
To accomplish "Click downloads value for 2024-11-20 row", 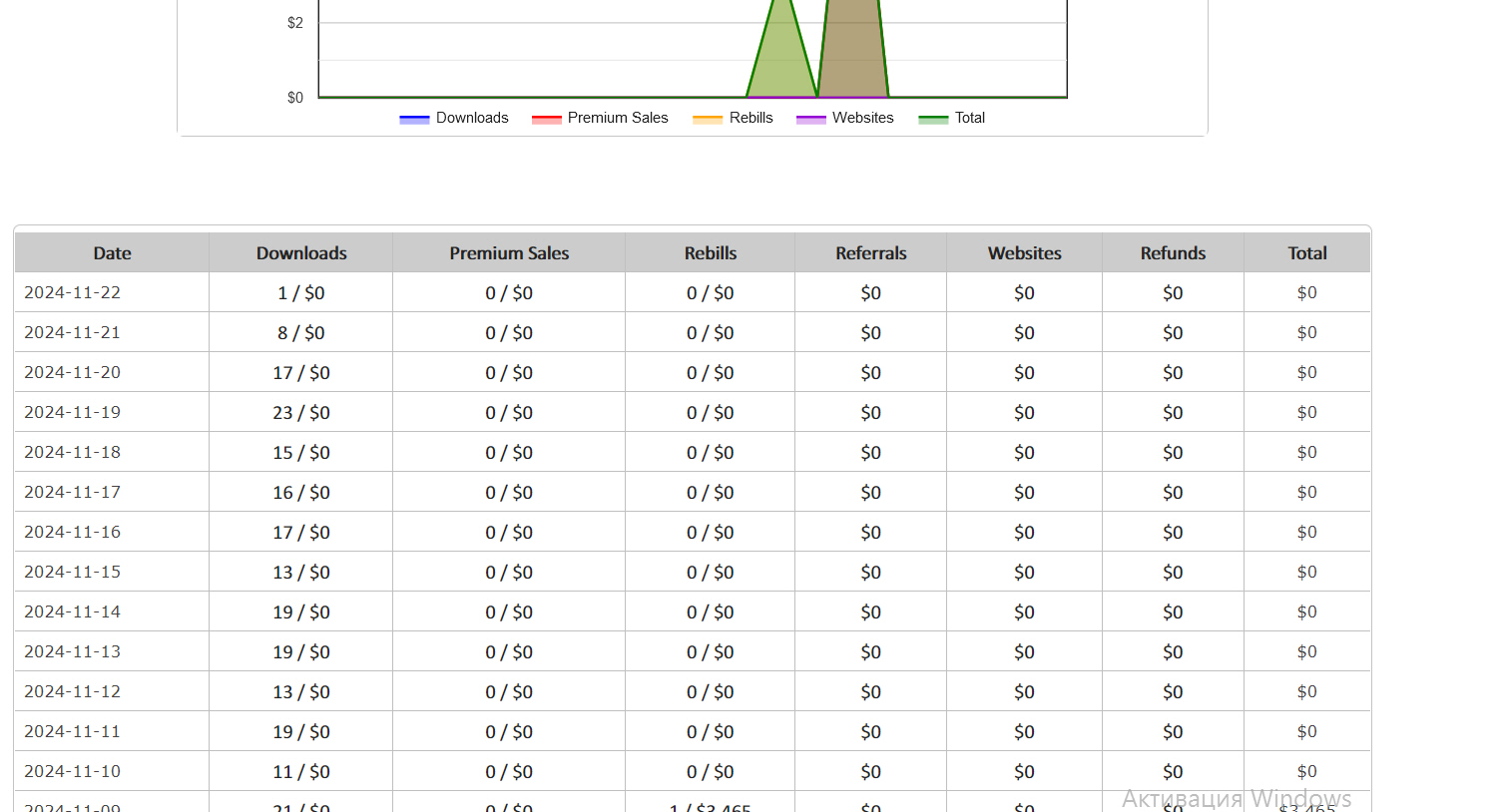I will coord(301,373).
